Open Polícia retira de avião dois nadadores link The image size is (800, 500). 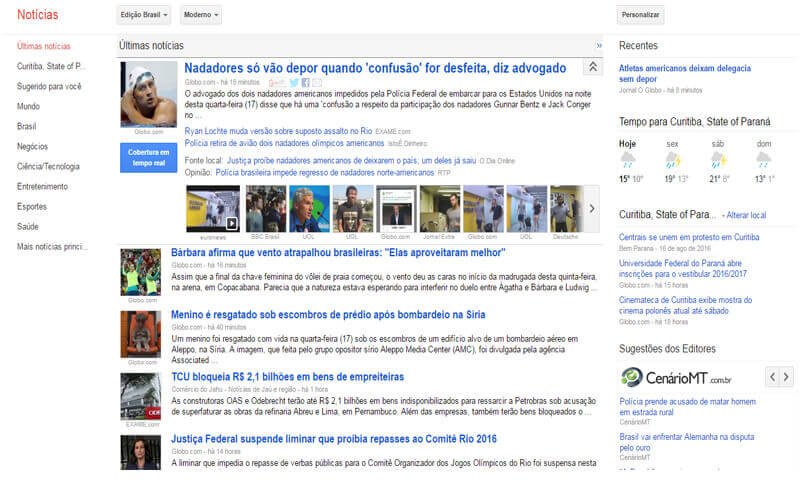click(284, 143)
